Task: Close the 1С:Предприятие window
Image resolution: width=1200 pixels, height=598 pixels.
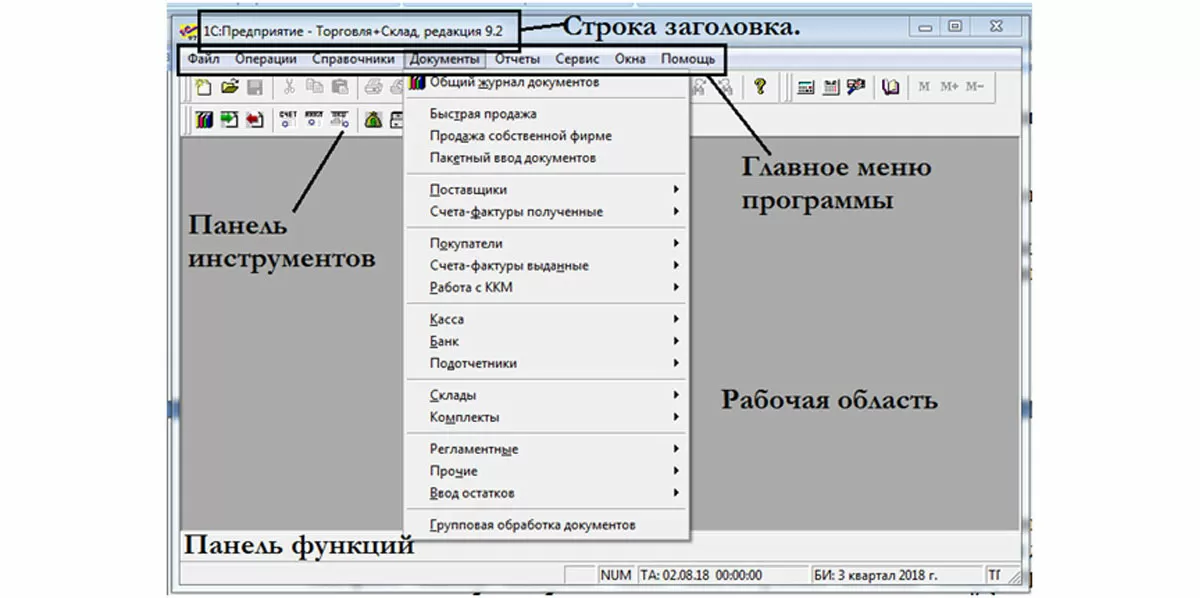Action: pyautogui.click(x=996, y=27)
